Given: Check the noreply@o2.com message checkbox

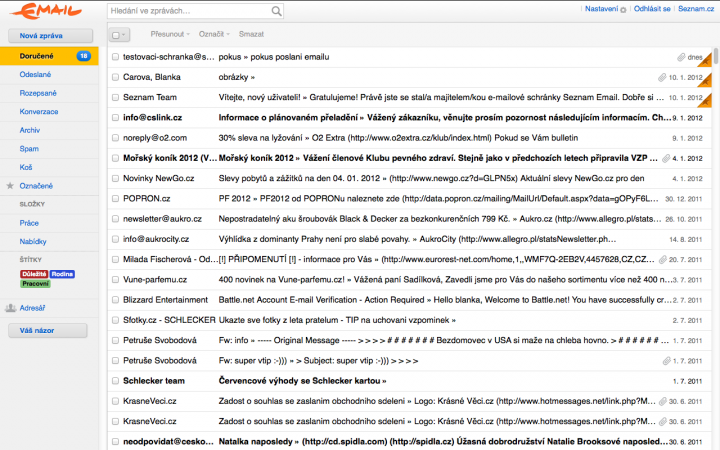Looking at the screenshot, I should 115,138.
